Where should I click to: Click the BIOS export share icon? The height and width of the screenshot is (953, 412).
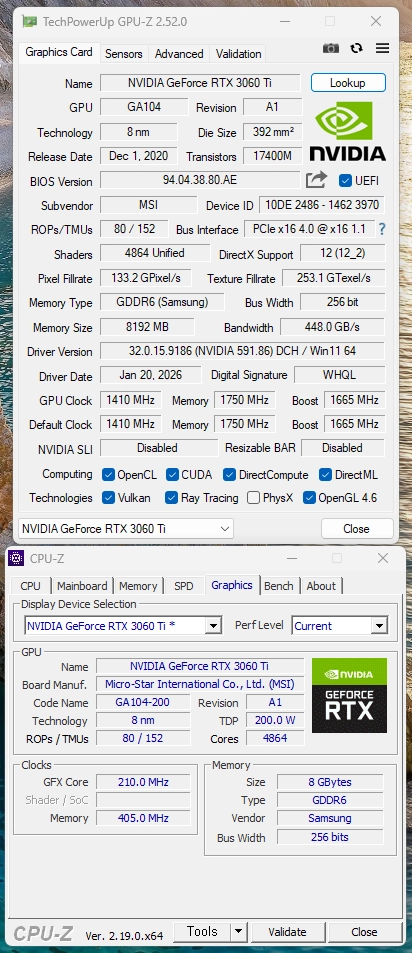(316, 180)
